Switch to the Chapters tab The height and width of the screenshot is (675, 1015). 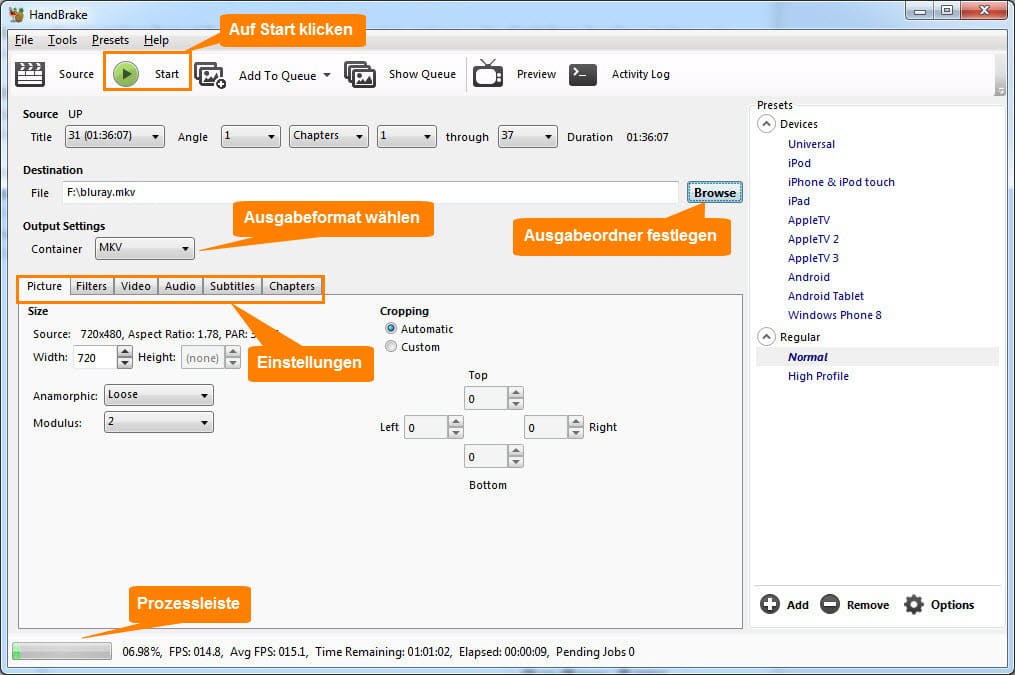tap(292, 286)
